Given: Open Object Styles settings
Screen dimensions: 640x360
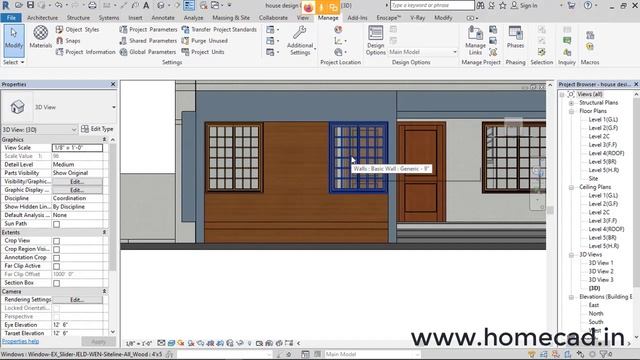Looking at the screenshot, I should [x=77, y=29].
